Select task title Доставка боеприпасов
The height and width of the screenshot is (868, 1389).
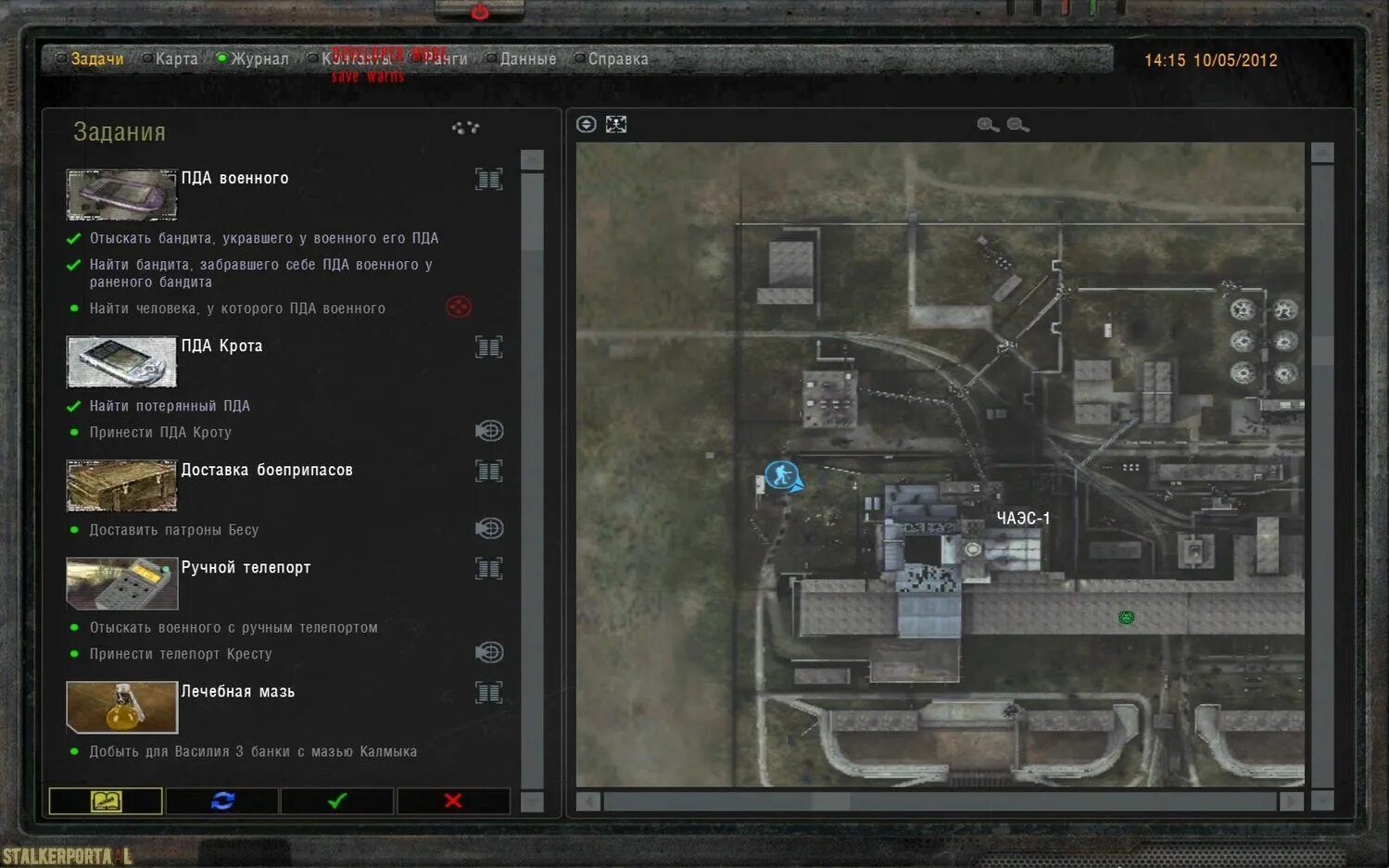tap(267, 470)
